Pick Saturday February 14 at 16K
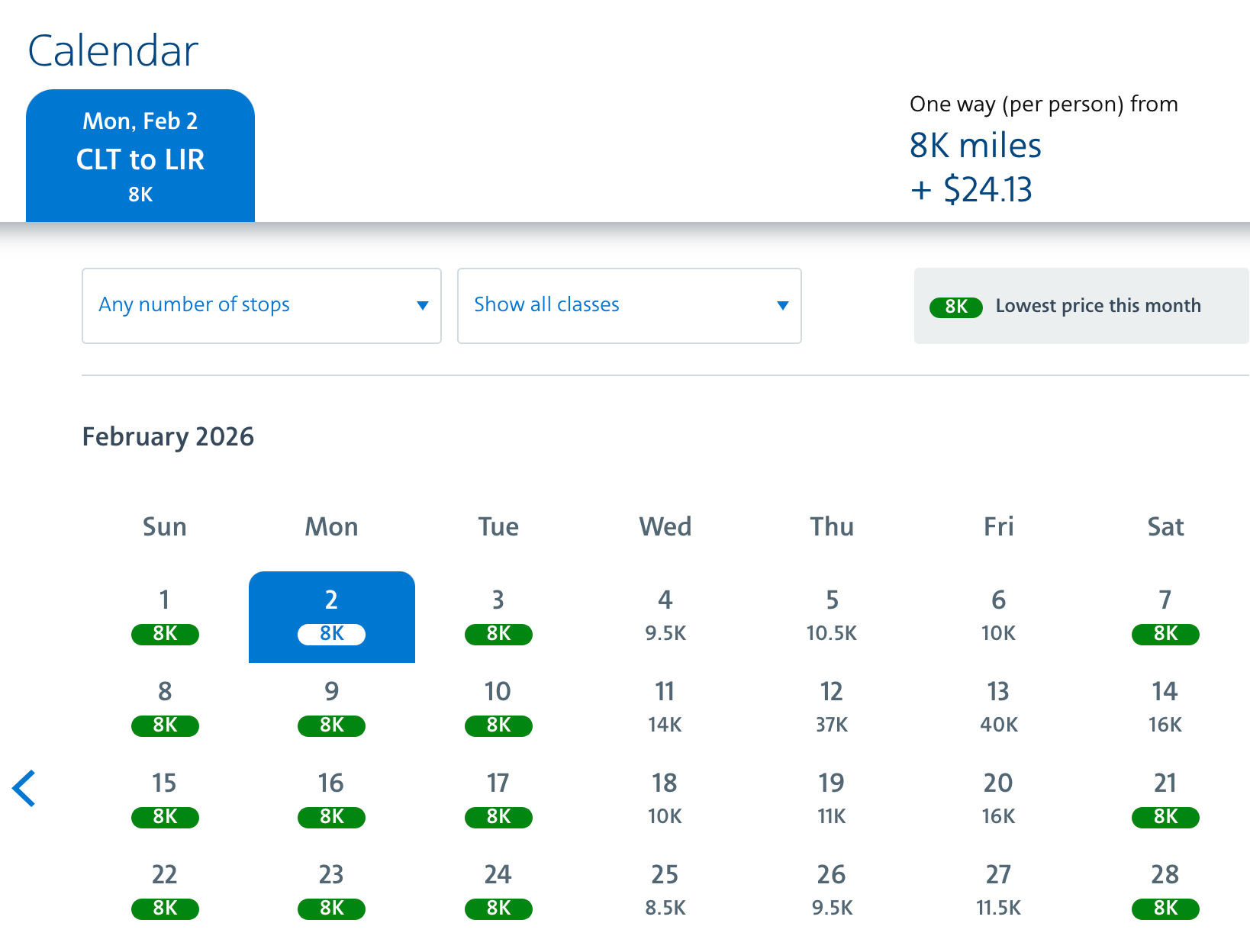 tap(1165, 708)
